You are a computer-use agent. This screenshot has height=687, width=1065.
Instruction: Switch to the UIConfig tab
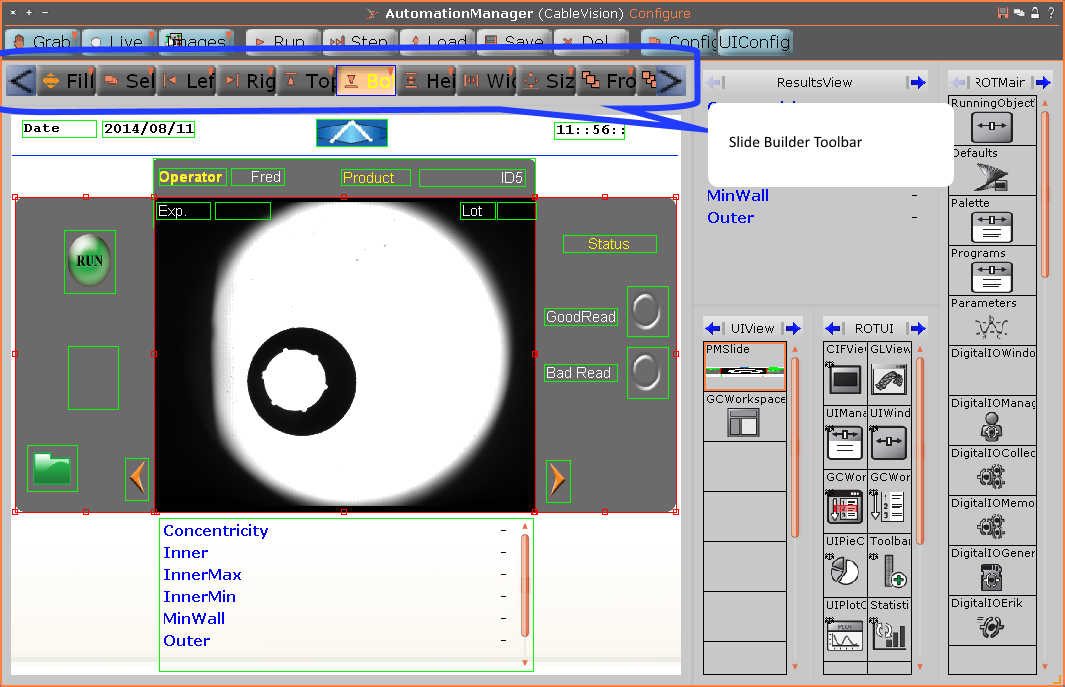pos(755,41)
